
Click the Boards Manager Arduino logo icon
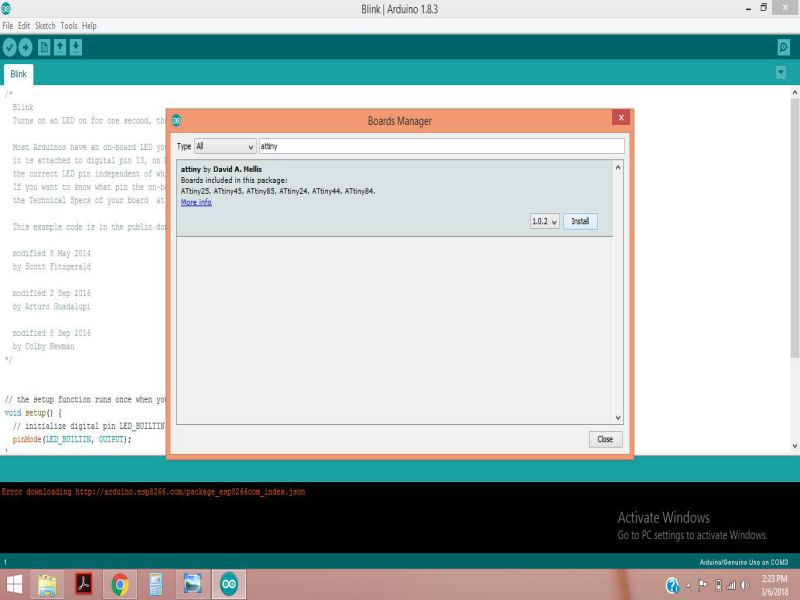click(x=176, y=120)
